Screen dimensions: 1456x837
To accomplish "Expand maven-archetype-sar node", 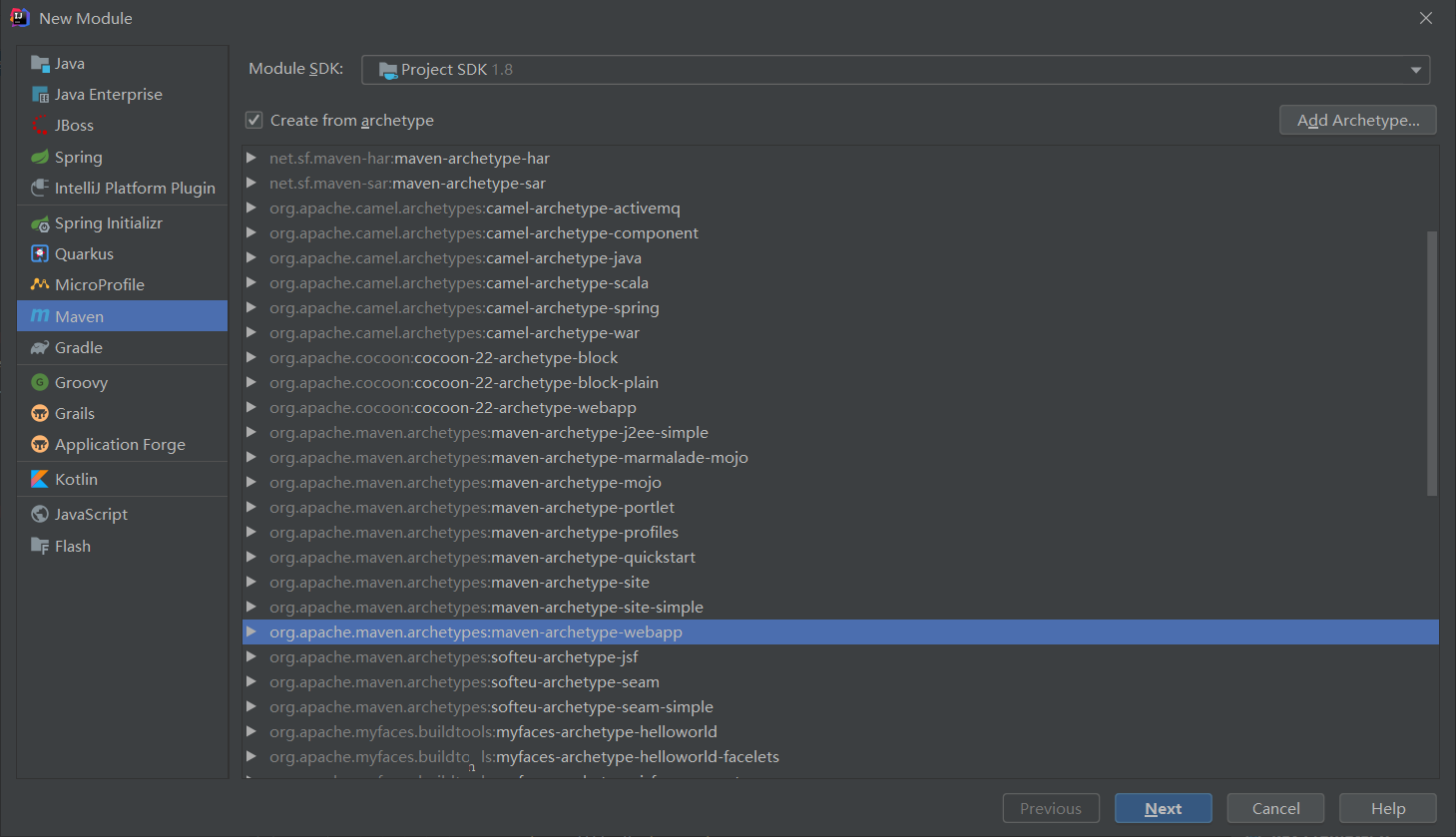I will coord(251,183).
